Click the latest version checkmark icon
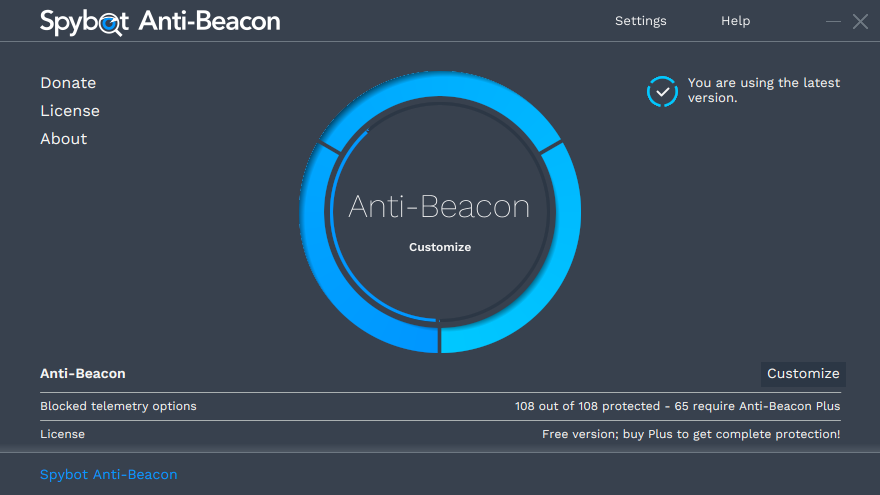This screenshot has width=880, height=495. [x=662, y=91]
